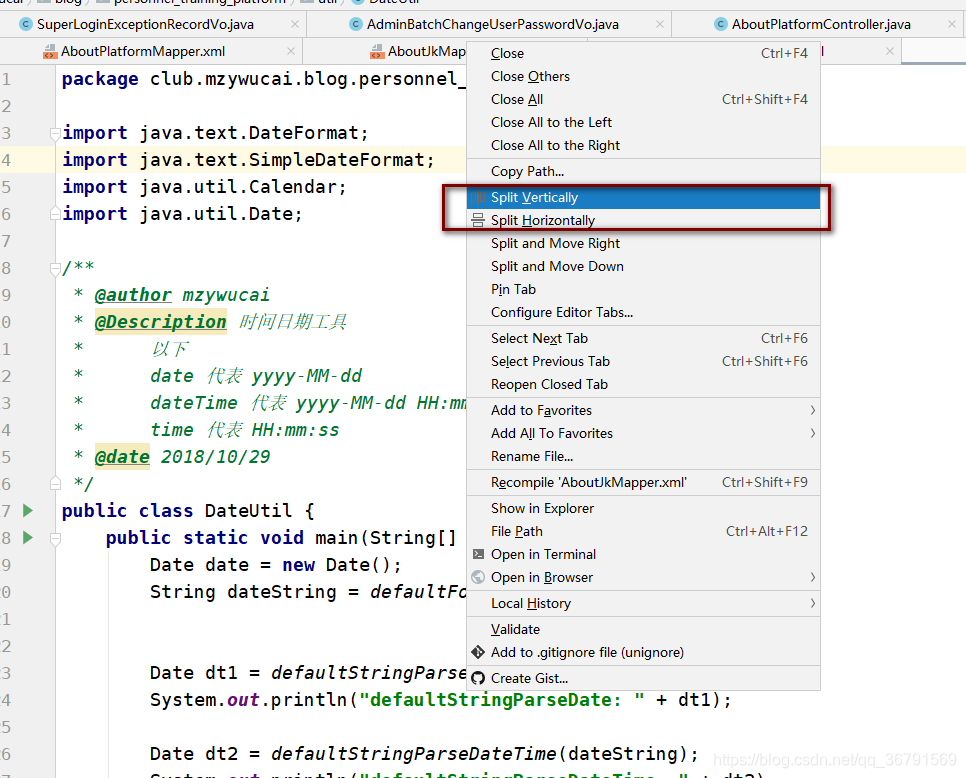Choose Close from the tab context menu
This screenshot has height=778, width=966.
tap(643, 54)
